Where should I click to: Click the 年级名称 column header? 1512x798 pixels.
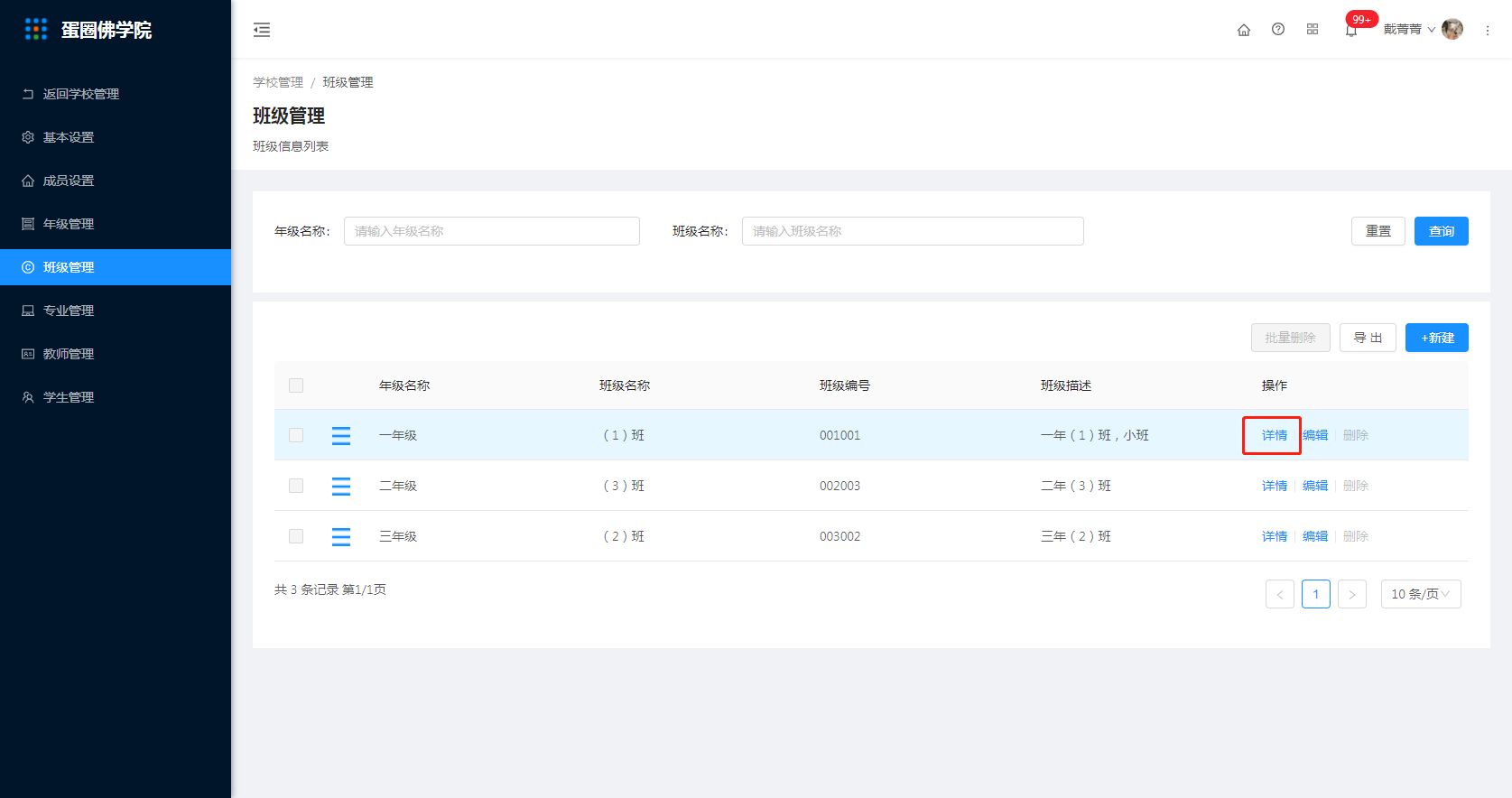pos(404,385)
